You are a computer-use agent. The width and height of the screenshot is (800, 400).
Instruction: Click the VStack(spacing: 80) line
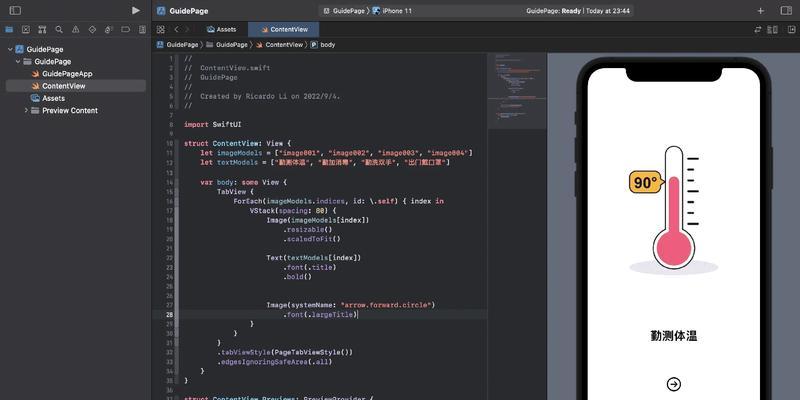(x=293, y=210)
